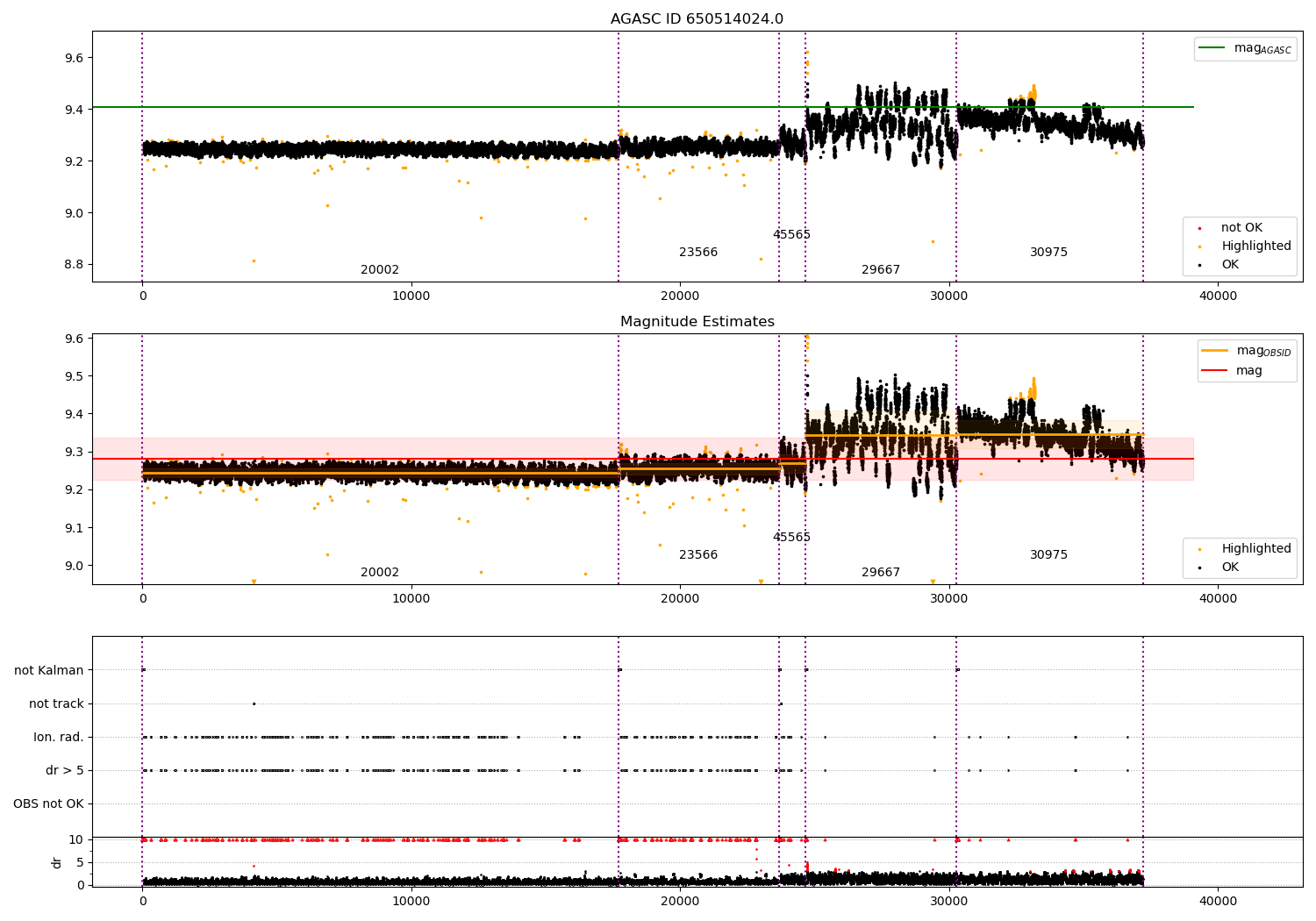This screenshot has width=1316, height=921.
Task: Select the "not track" axis label
Action: [56, 703]
